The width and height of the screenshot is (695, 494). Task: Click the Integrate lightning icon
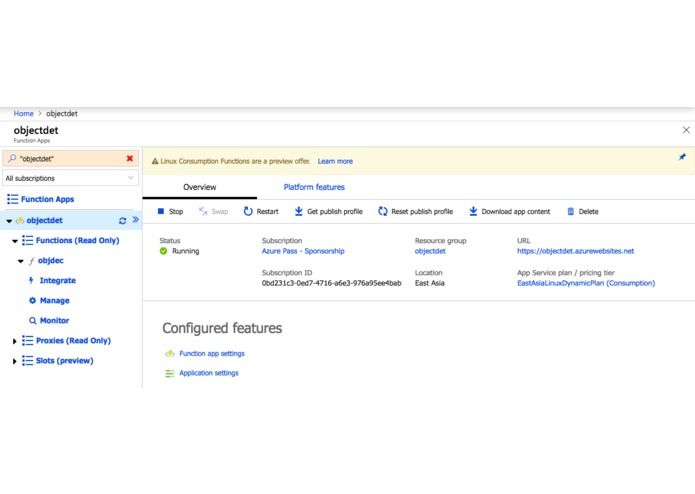(31, 280)
